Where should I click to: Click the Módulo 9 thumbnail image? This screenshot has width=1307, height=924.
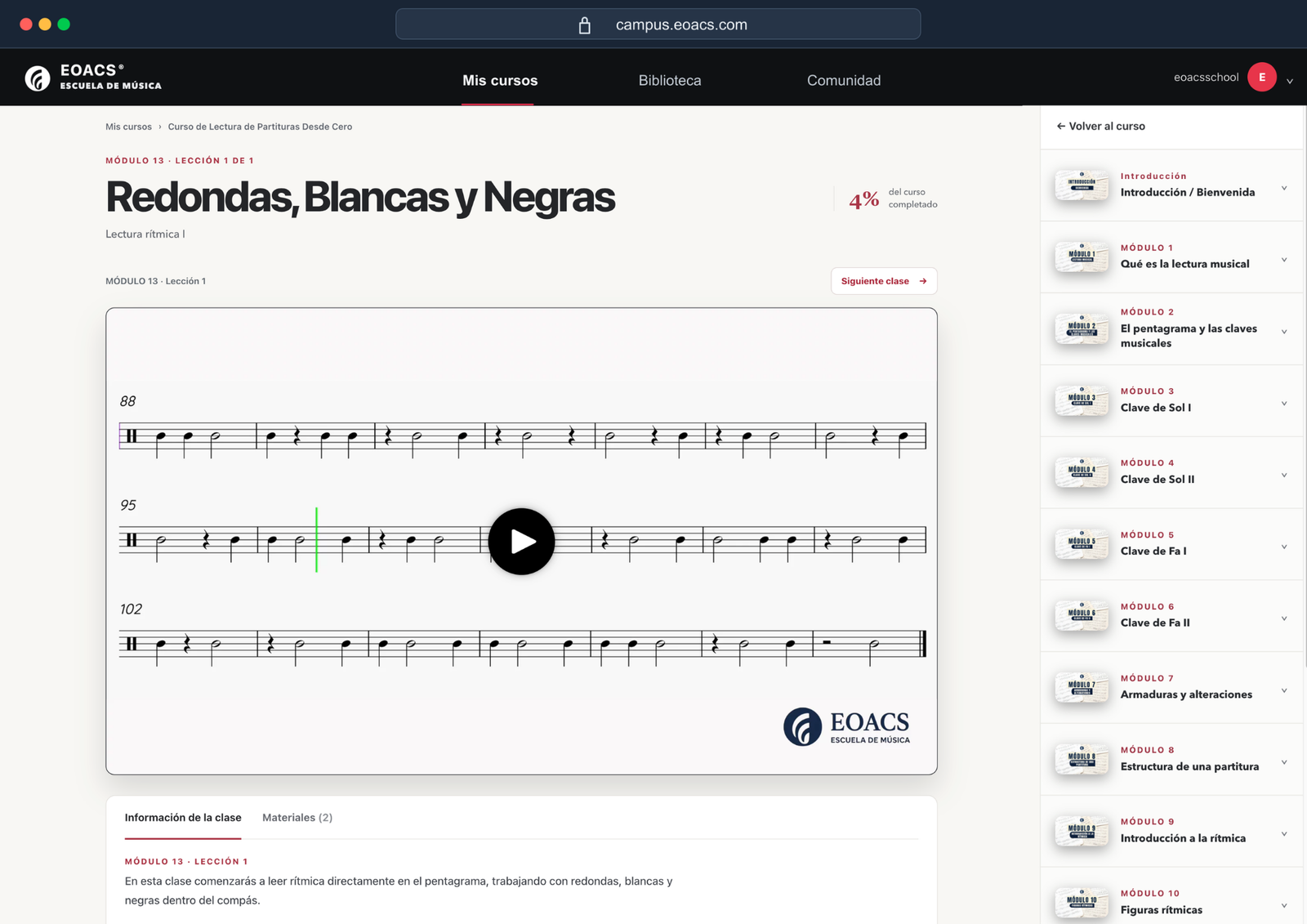coord(1082,831)
